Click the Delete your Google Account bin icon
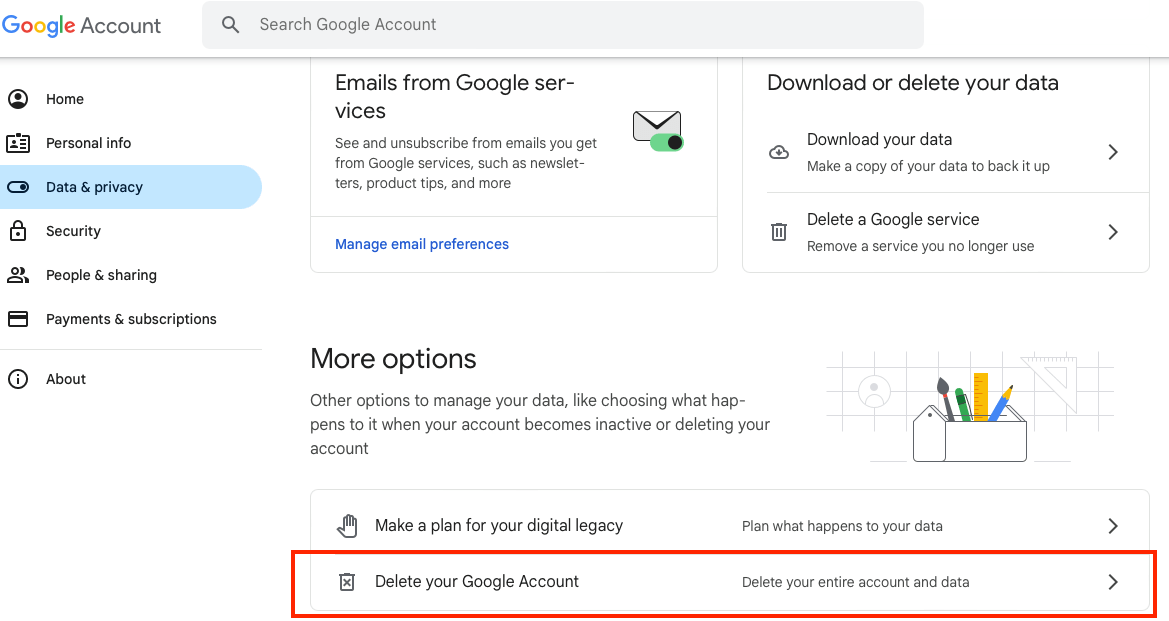 (347, 581)
